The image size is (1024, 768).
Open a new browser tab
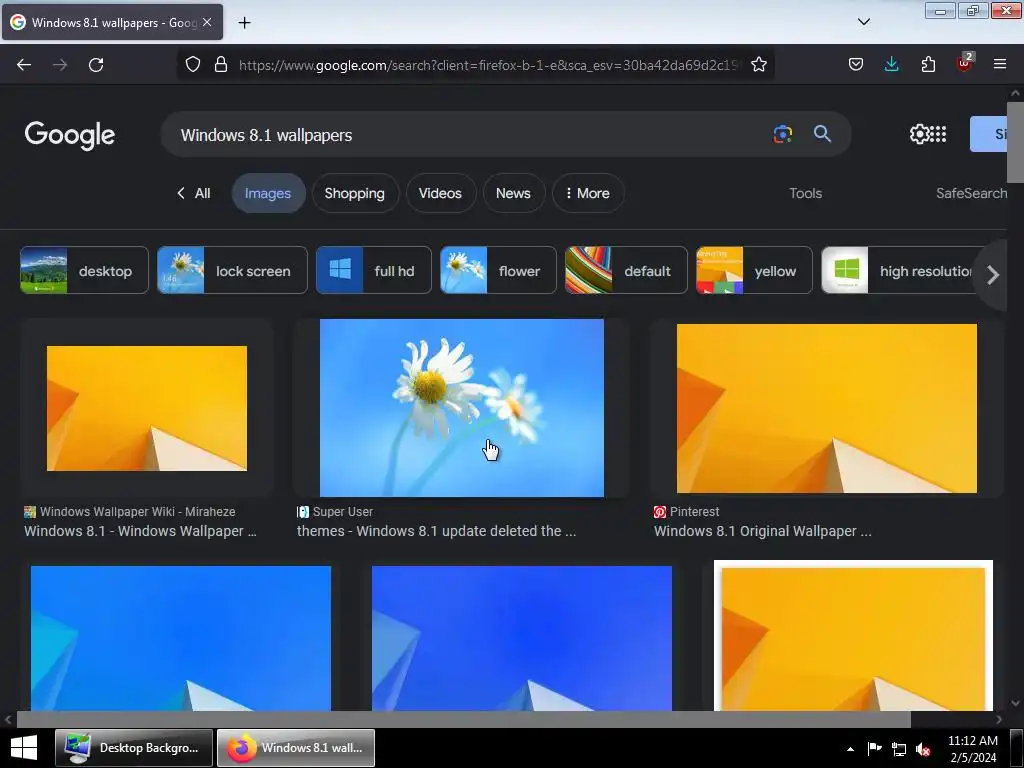(x=244, y=22)
